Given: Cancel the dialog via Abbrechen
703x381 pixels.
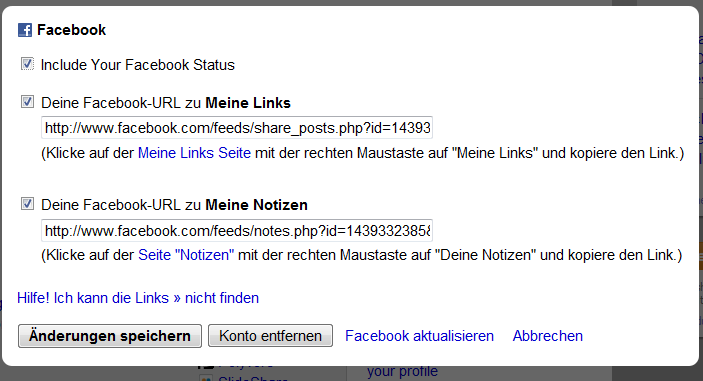Looking at the screenshot, I should click(547, 336).
